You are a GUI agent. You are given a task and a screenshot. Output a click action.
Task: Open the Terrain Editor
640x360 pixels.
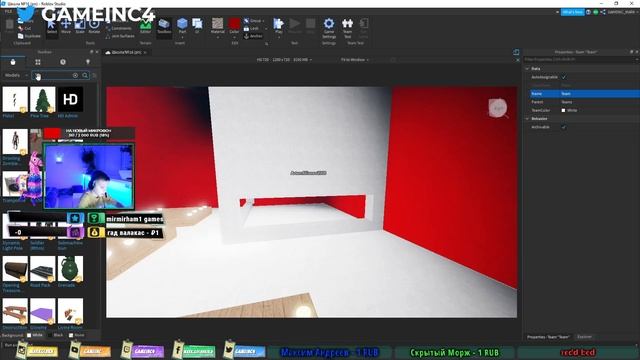[145, 26]
